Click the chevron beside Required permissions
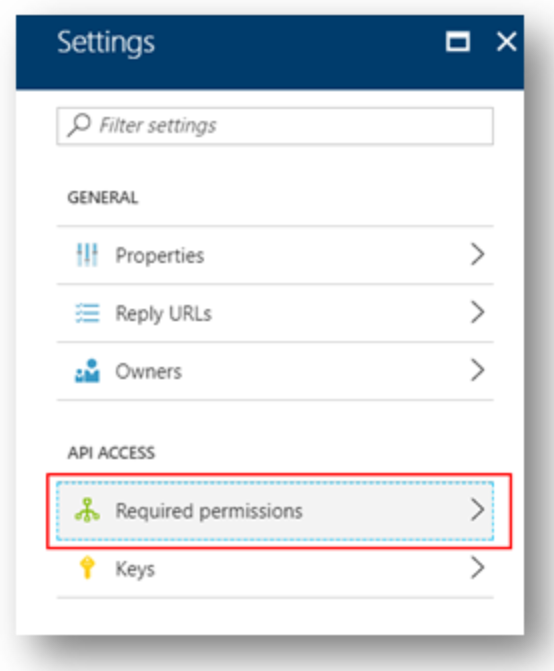This screenshot has width=554, height=671. click(477, 510)
